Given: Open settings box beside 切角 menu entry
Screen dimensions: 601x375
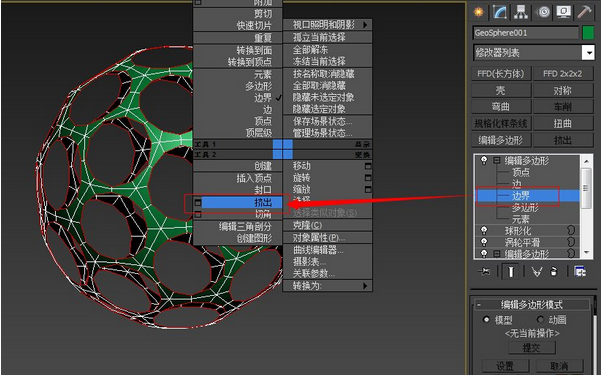Looking at the screenshot, I should [198, 214].
